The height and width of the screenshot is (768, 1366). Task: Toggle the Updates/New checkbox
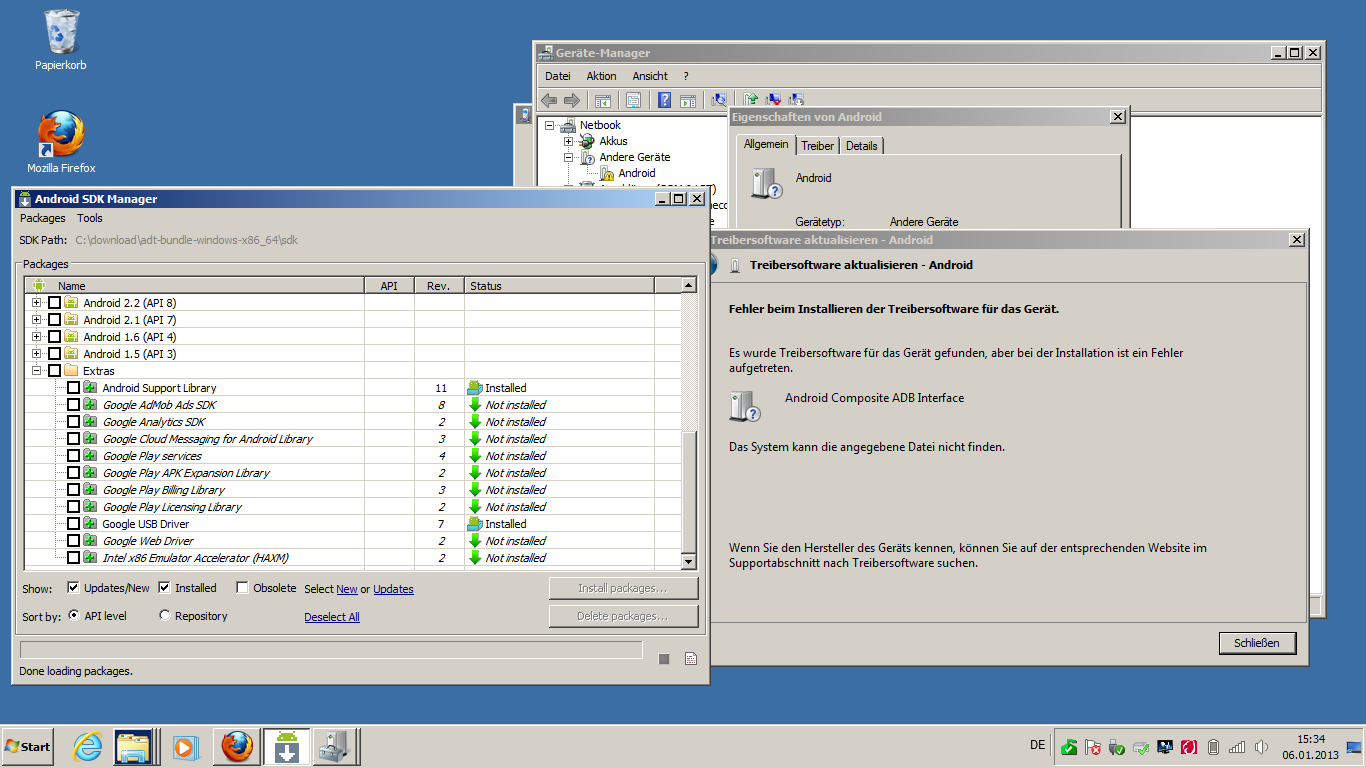click(73, 588)
